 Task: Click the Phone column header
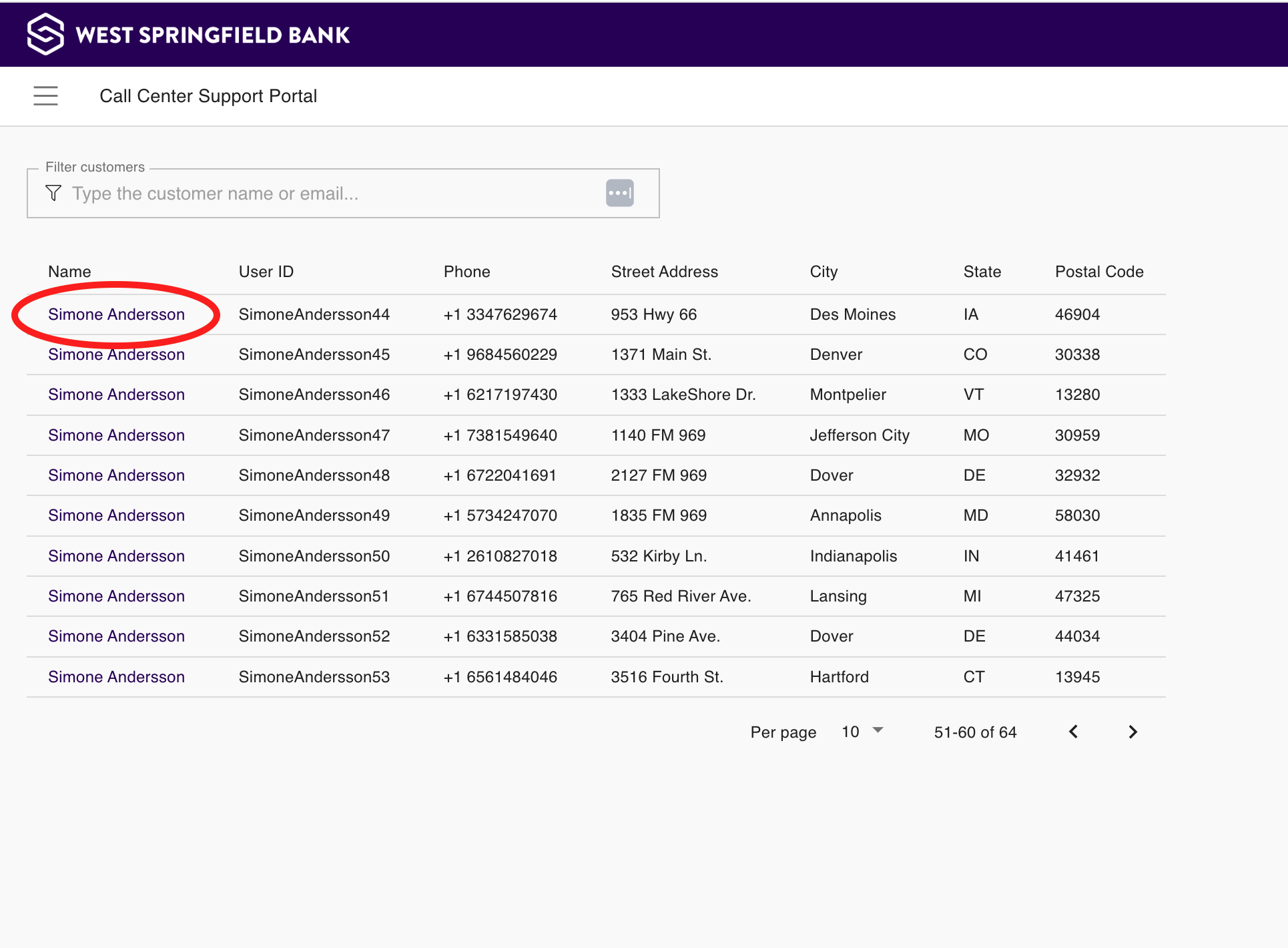[x=466, y=271]
